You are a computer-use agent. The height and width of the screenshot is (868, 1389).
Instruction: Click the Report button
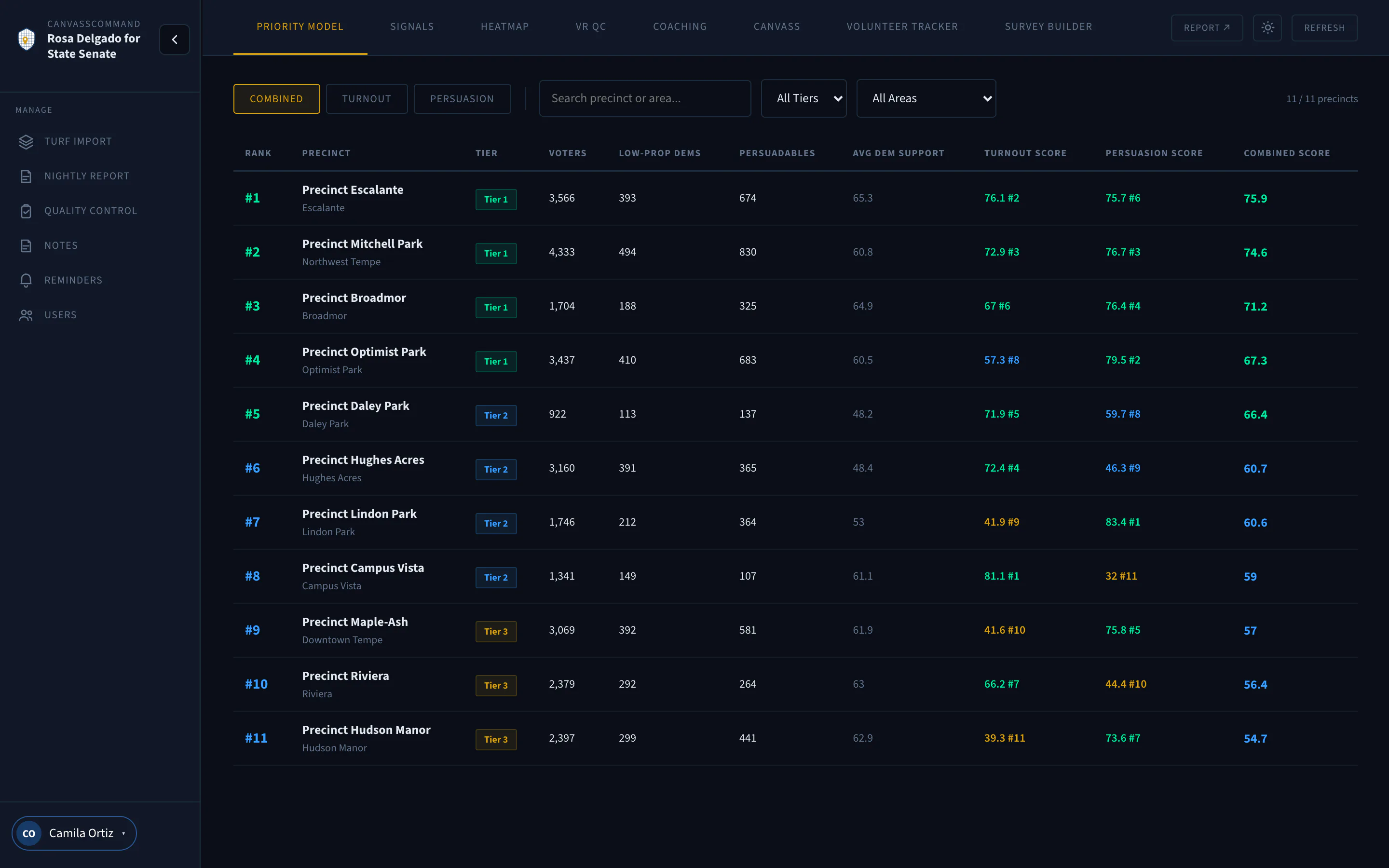(x=1207, y=27)
